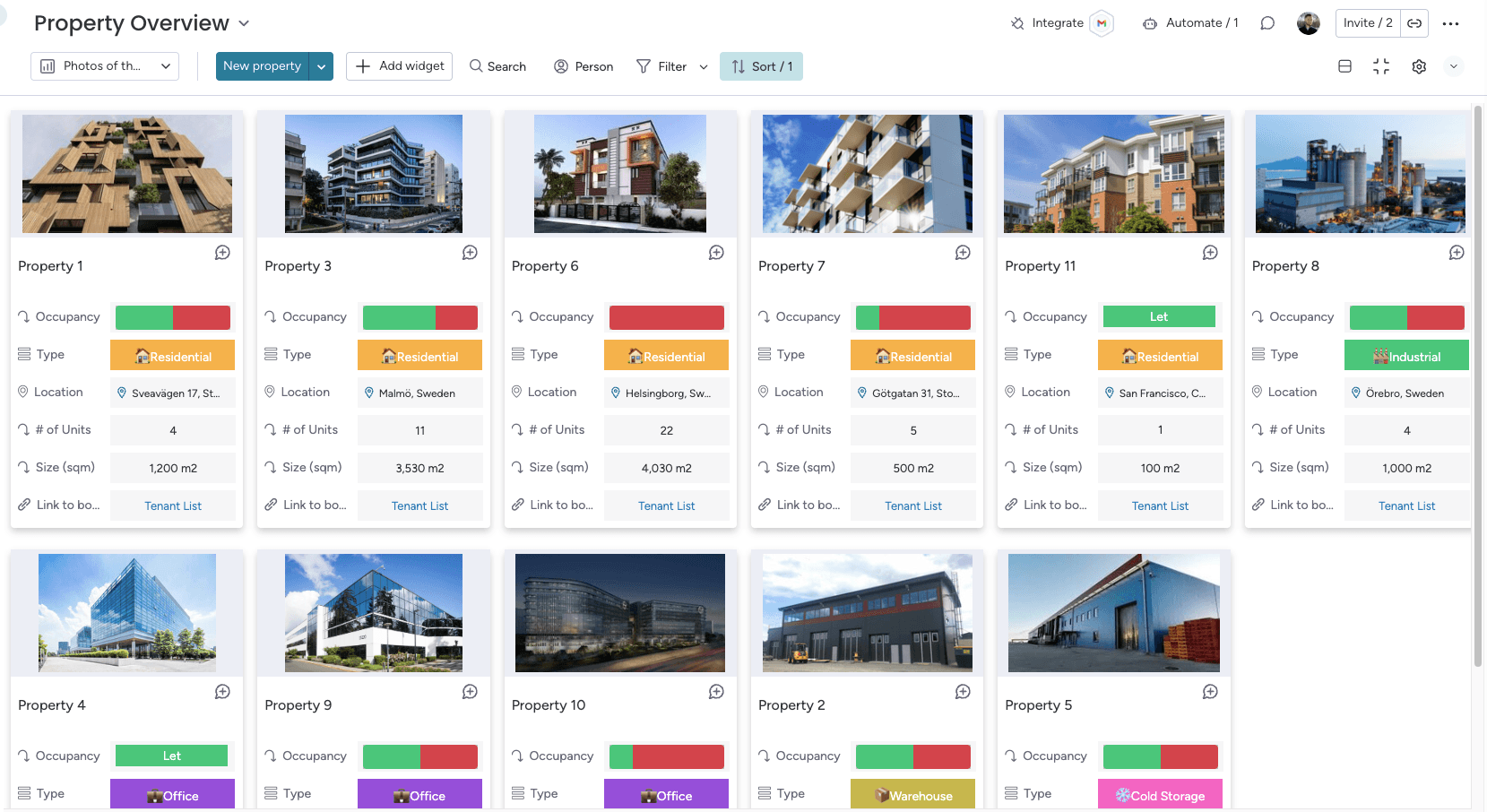Add an update to Property 7
This screenshot has height=812, width=1487.
(x=963, y=253)
